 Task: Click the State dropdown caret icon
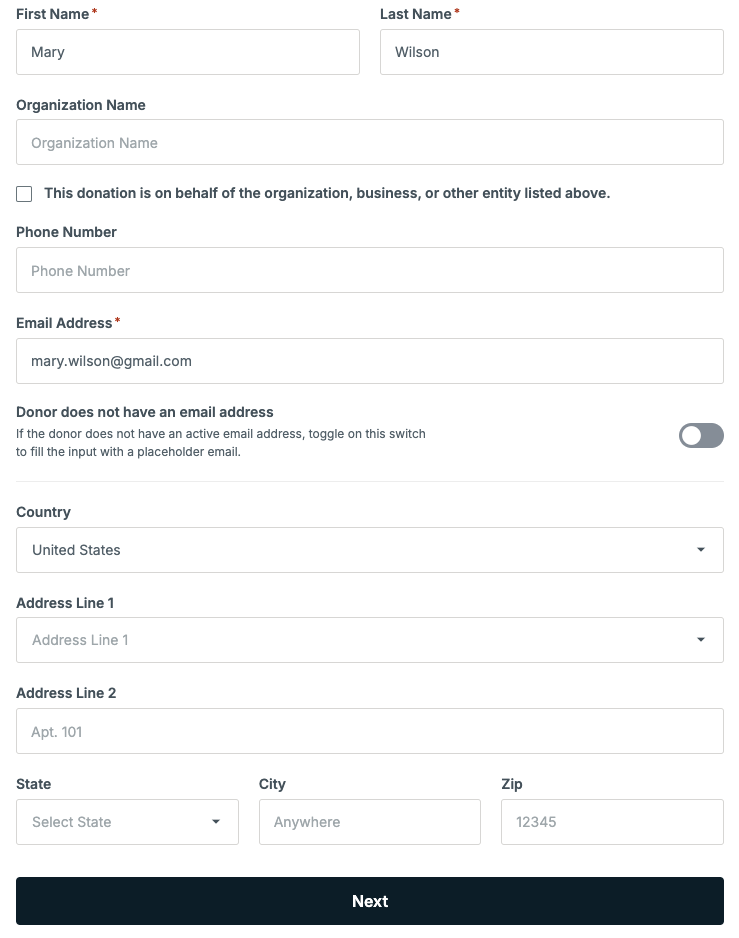coord(216,822)
